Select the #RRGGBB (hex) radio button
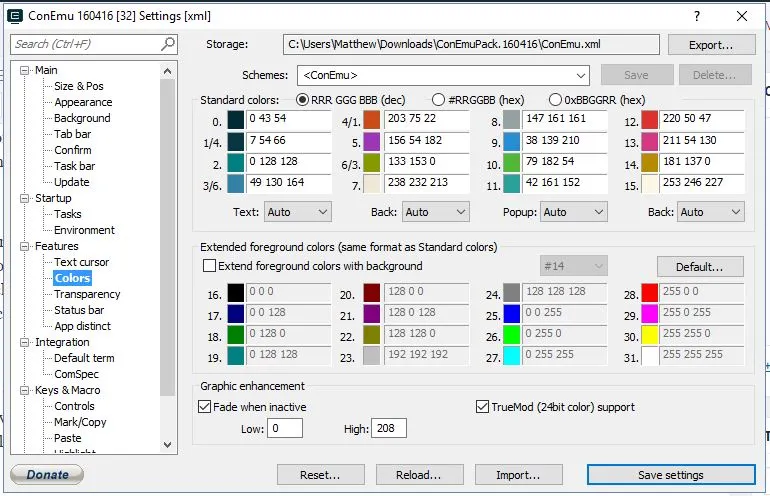This screenshot has width=770, height=496. pyautogui.click(x=439, y=100)
